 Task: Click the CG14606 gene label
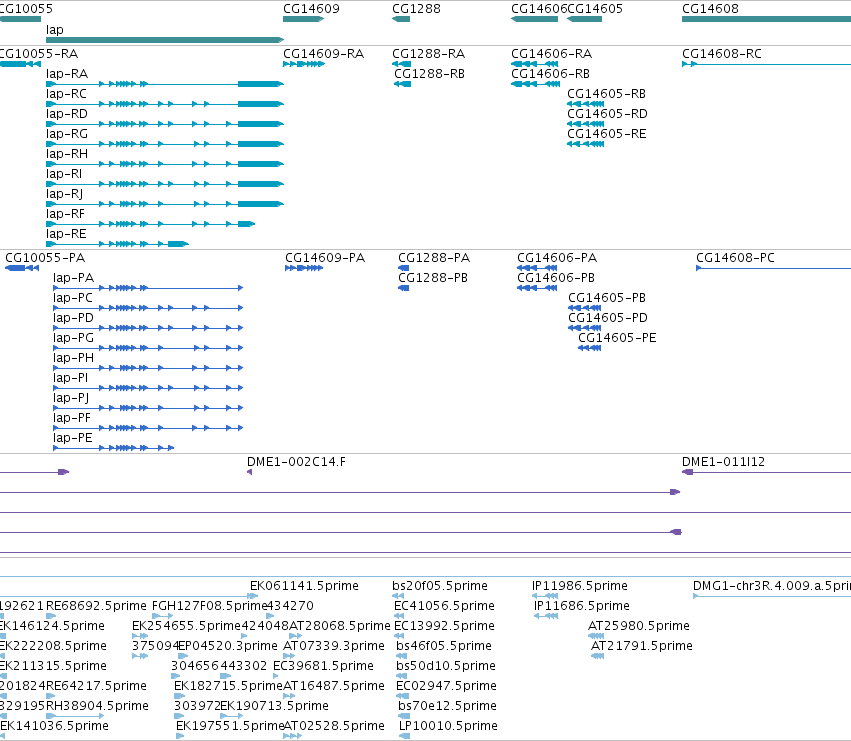pyautogui.click(x=539, y=9)
